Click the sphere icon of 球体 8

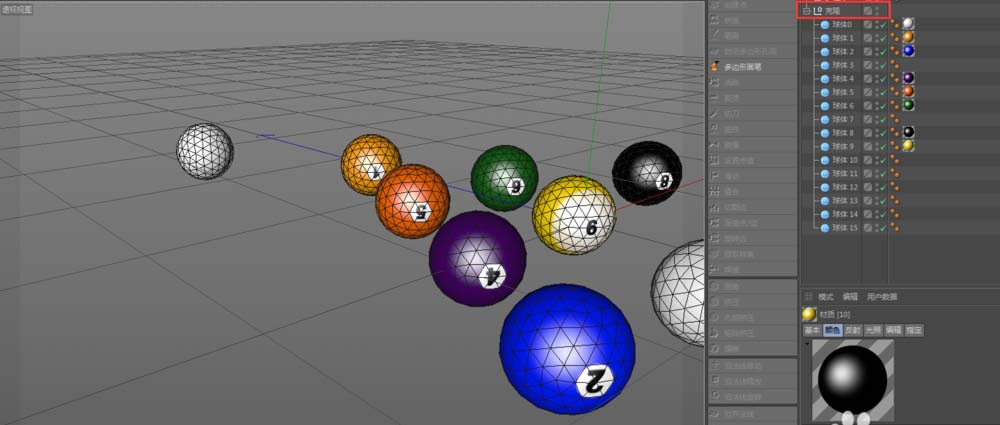click(825, 133)
